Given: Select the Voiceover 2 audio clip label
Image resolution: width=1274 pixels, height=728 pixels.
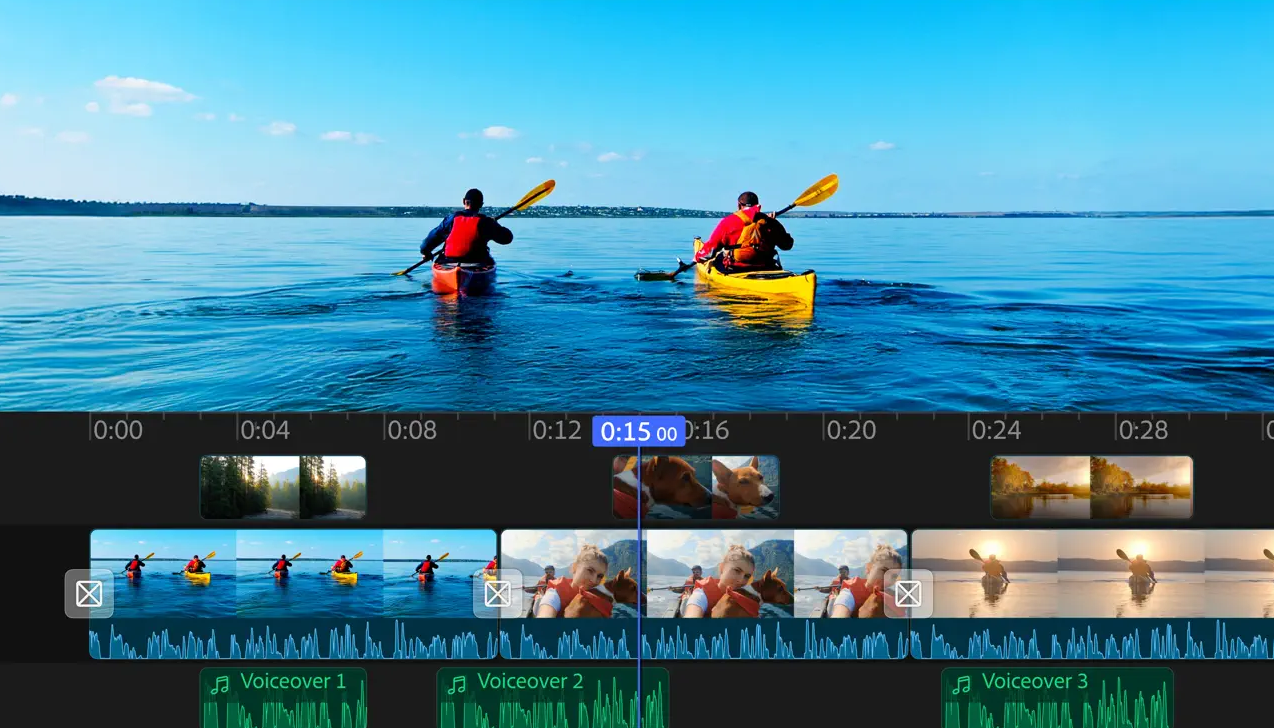Looking at the screenshot, I should click(530, 682).
